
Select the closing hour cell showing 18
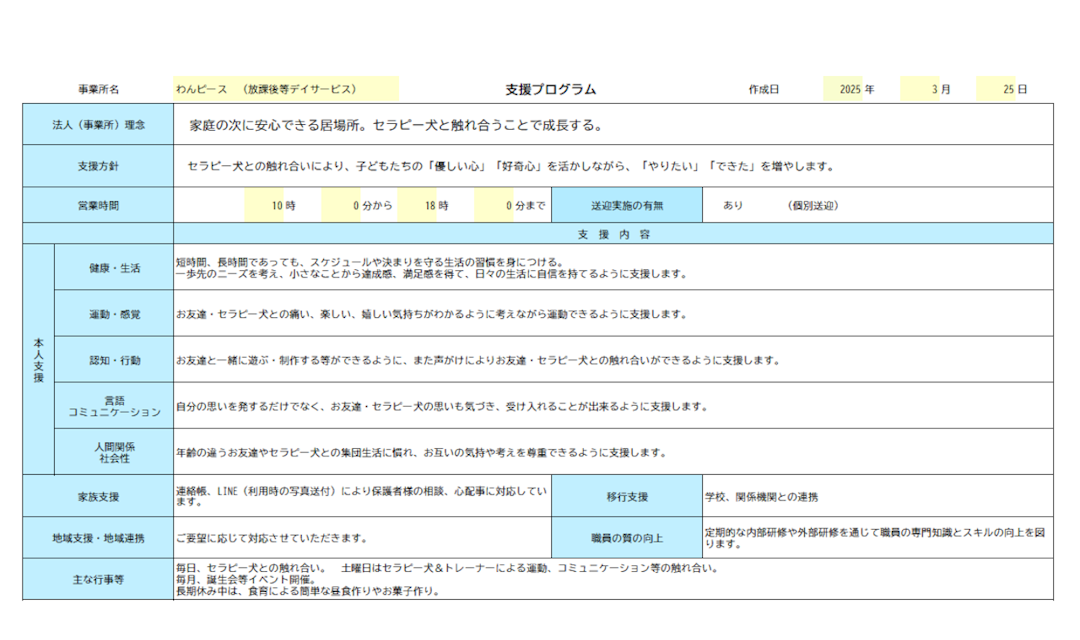pos(417,205)
